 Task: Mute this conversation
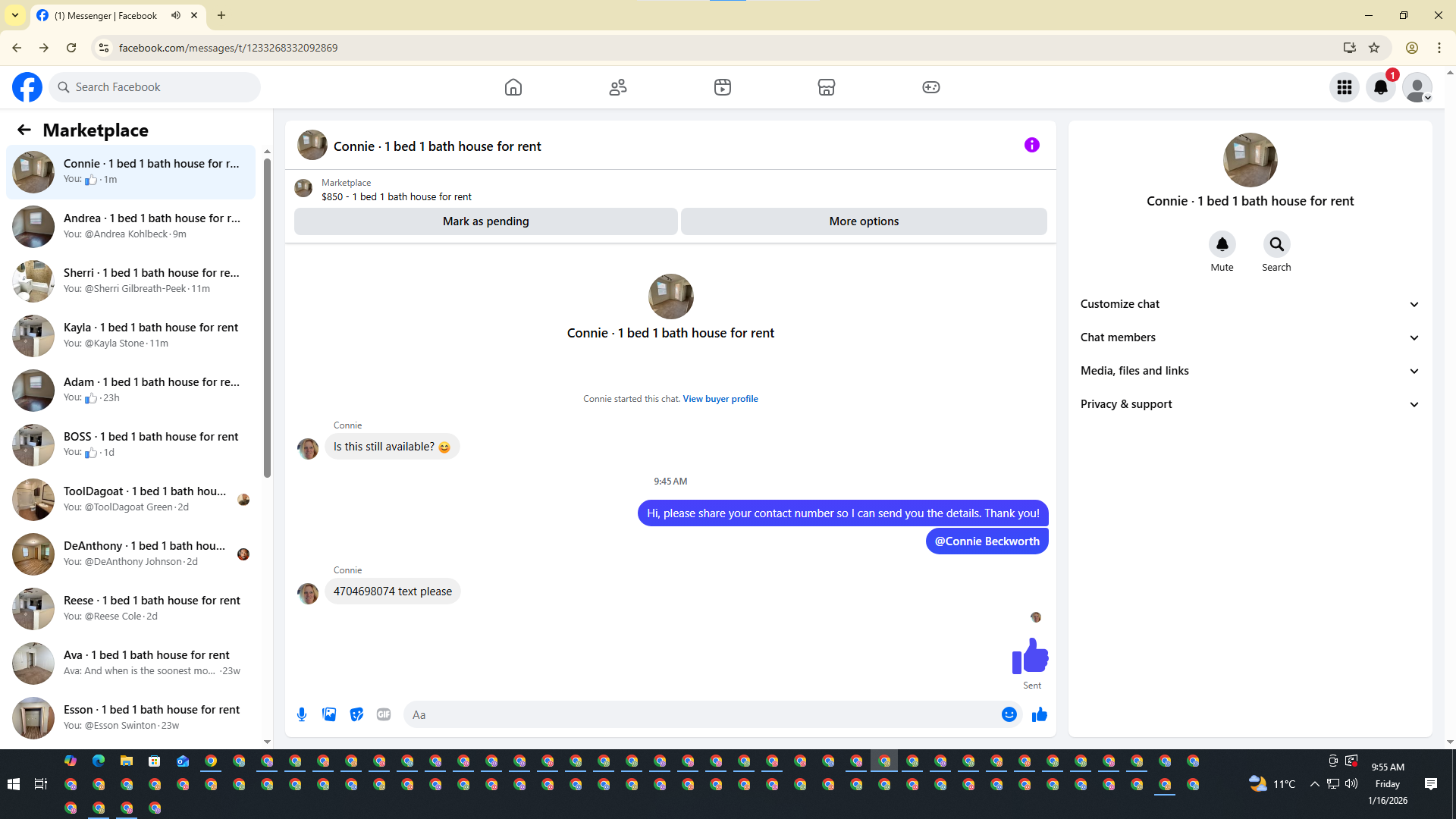click(1222, 245)
